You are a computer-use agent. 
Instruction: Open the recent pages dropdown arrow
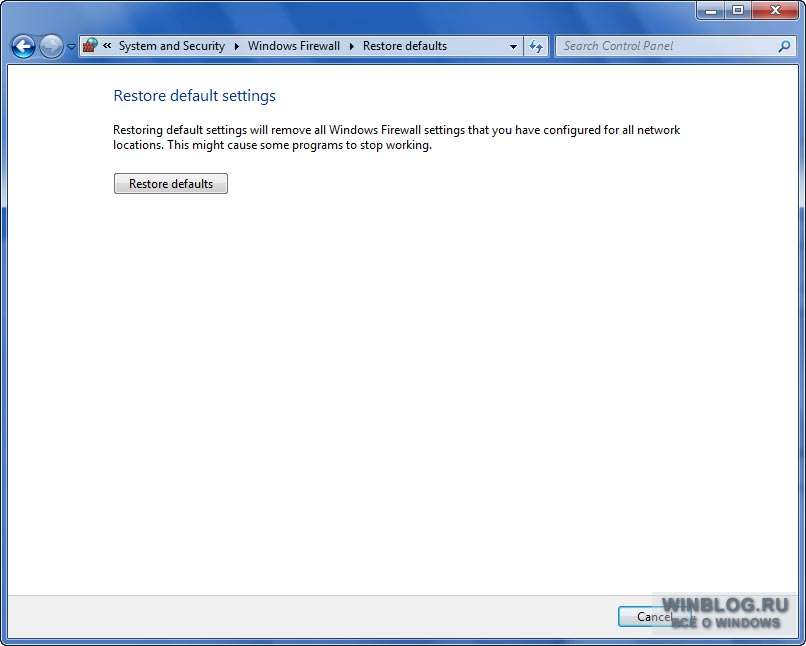(71, 47)
